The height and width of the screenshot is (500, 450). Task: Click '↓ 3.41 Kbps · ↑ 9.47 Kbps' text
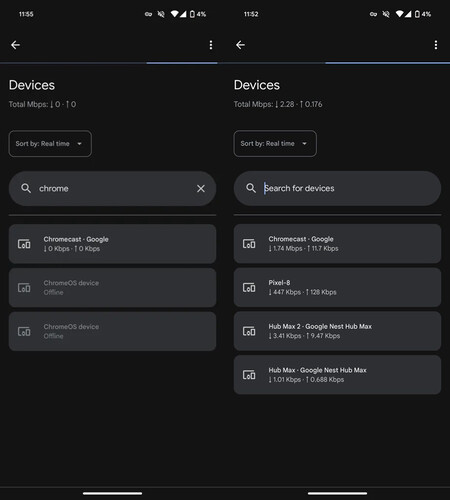coord(304,336)
